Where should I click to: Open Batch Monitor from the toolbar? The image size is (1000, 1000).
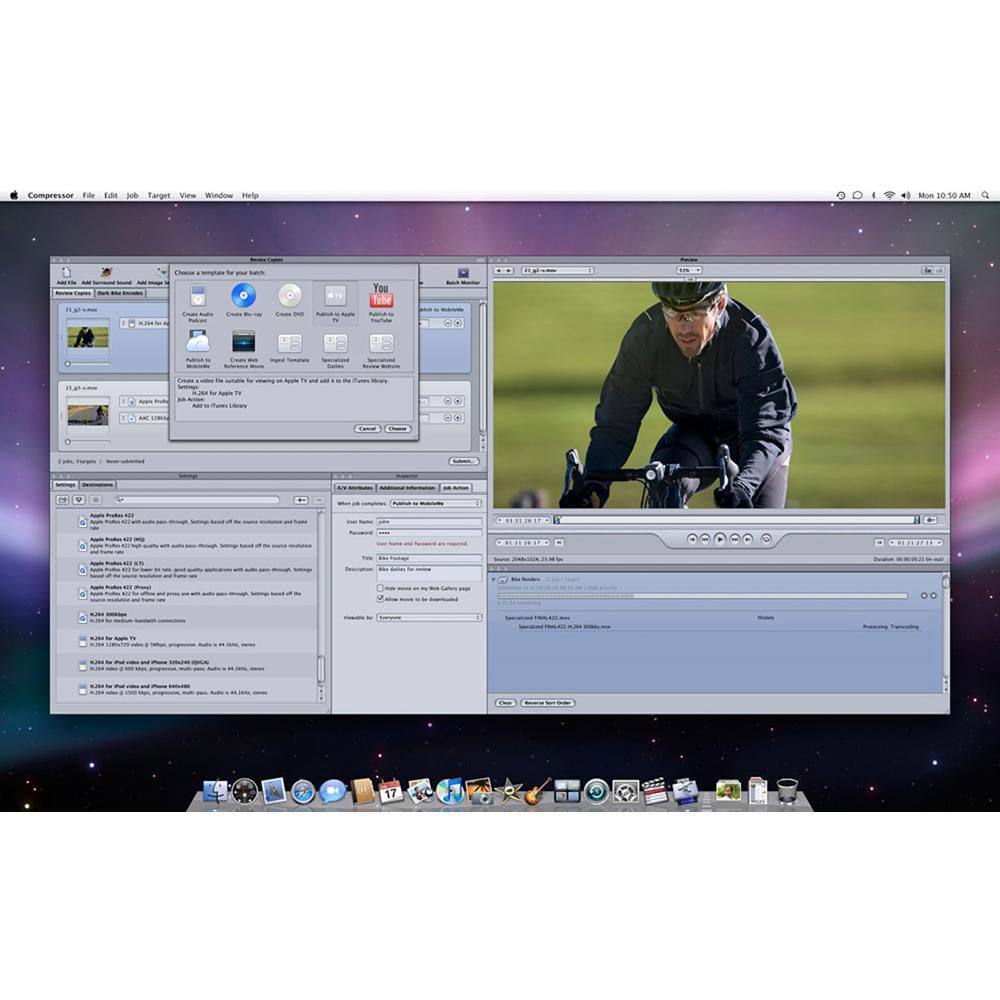tap(463, 273)
